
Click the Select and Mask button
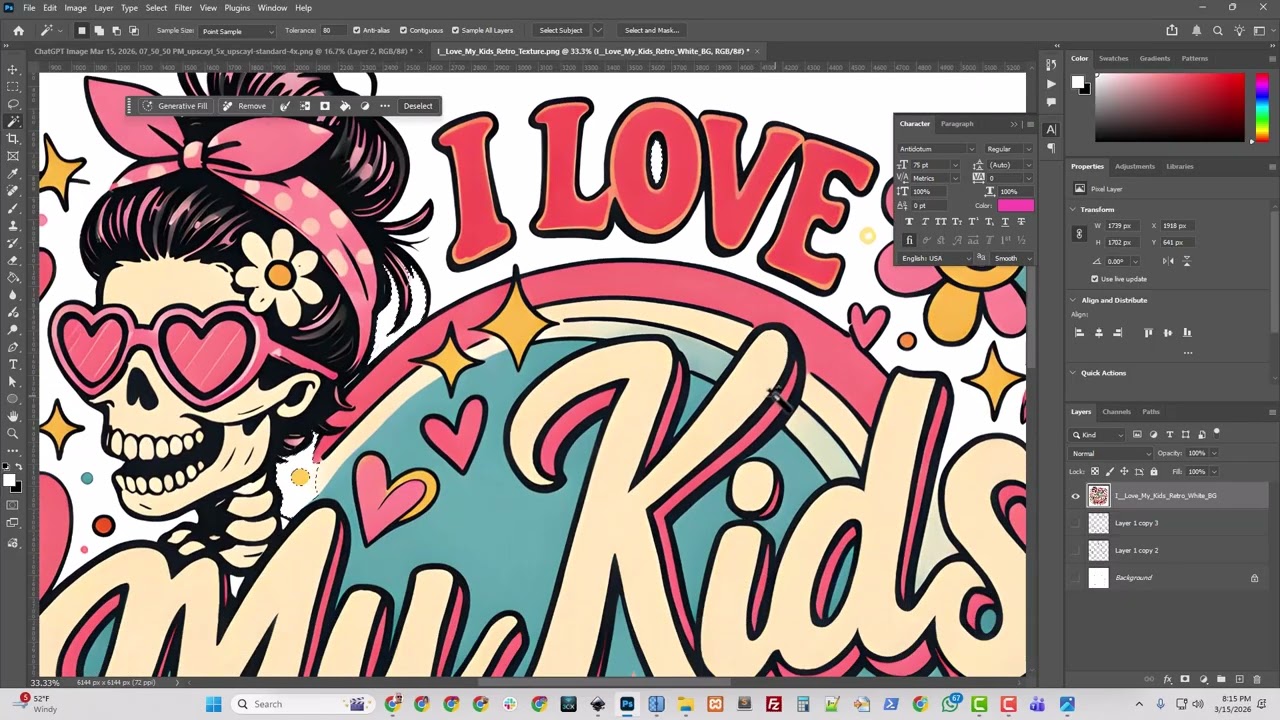pyautogui.click(x=651, y=30)
